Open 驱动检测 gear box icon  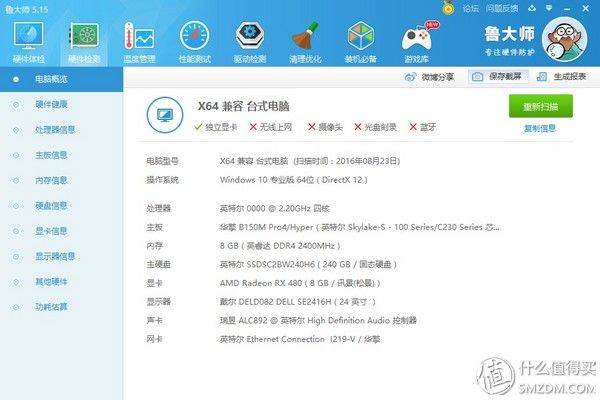250,36
